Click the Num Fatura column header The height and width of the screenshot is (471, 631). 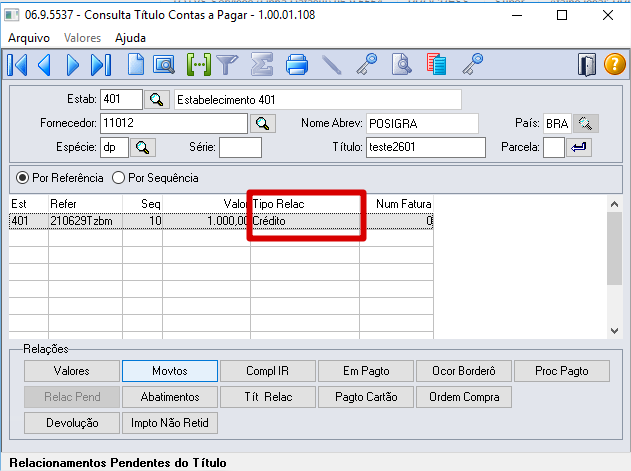[x=396, y=204]
